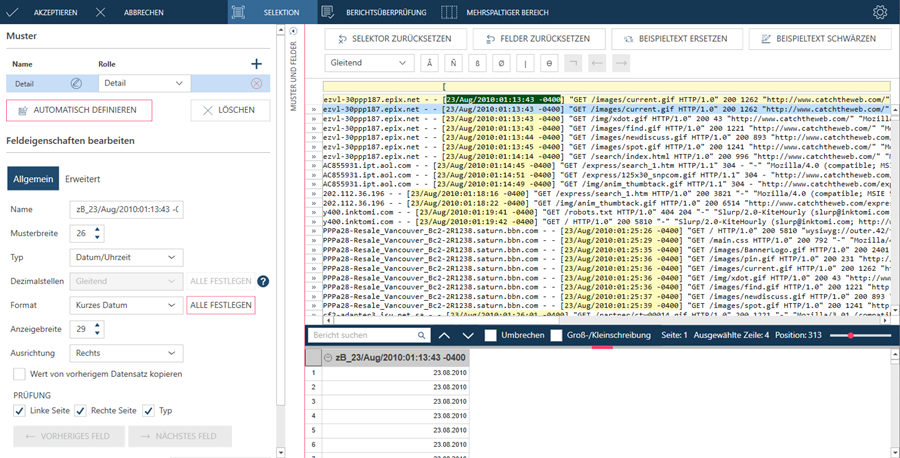The width and height of the screenshot is (900, 458).
Task: Click in the Name input field
Action: point(126,209)
